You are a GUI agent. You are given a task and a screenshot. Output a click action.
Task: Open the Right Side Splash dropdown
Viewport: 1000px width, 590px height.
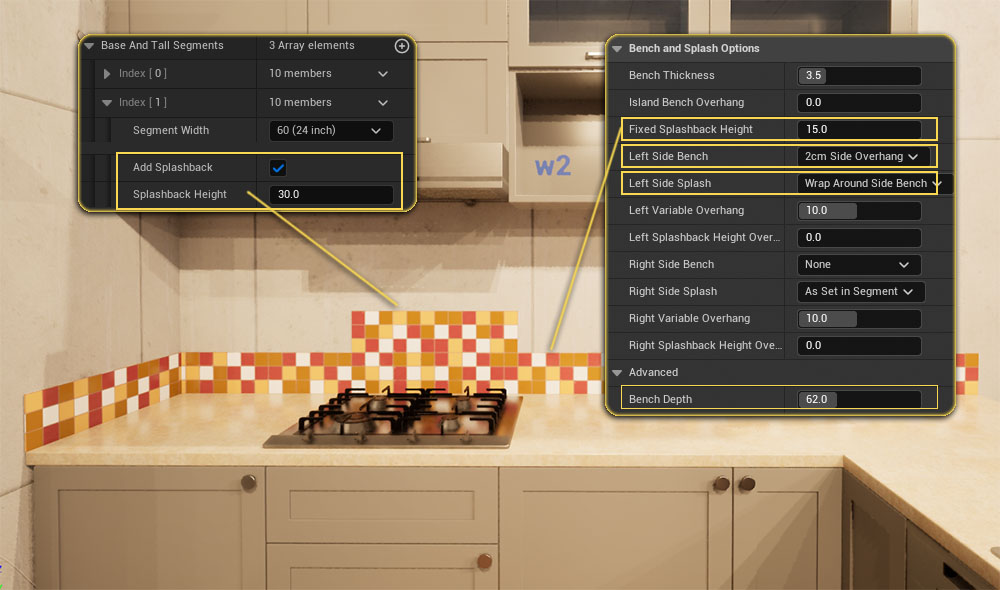pos(860,292)
